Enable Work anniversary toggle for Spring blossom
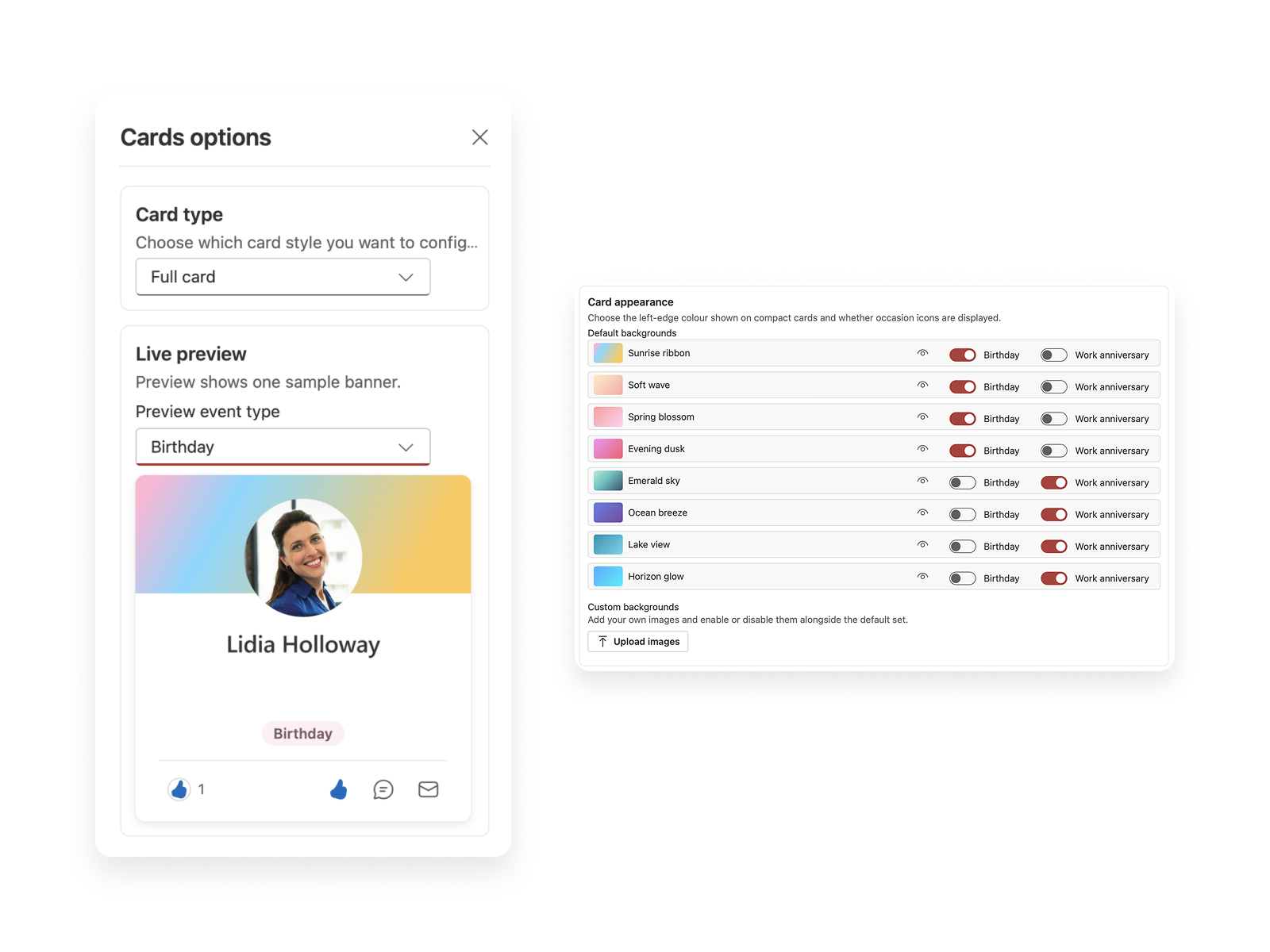 [x=1054, y=419]
